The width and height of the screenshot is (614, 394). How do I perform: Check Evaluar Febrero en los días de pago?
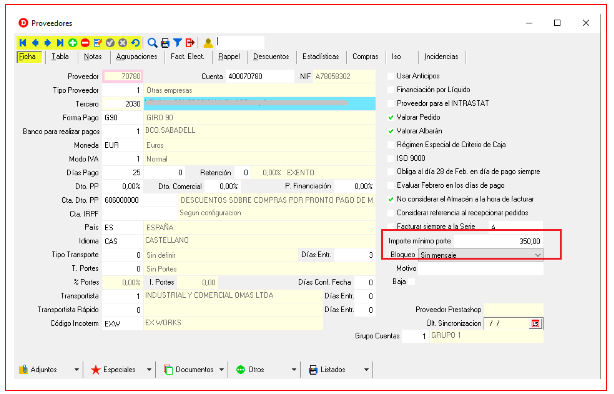tap(390, 185)
